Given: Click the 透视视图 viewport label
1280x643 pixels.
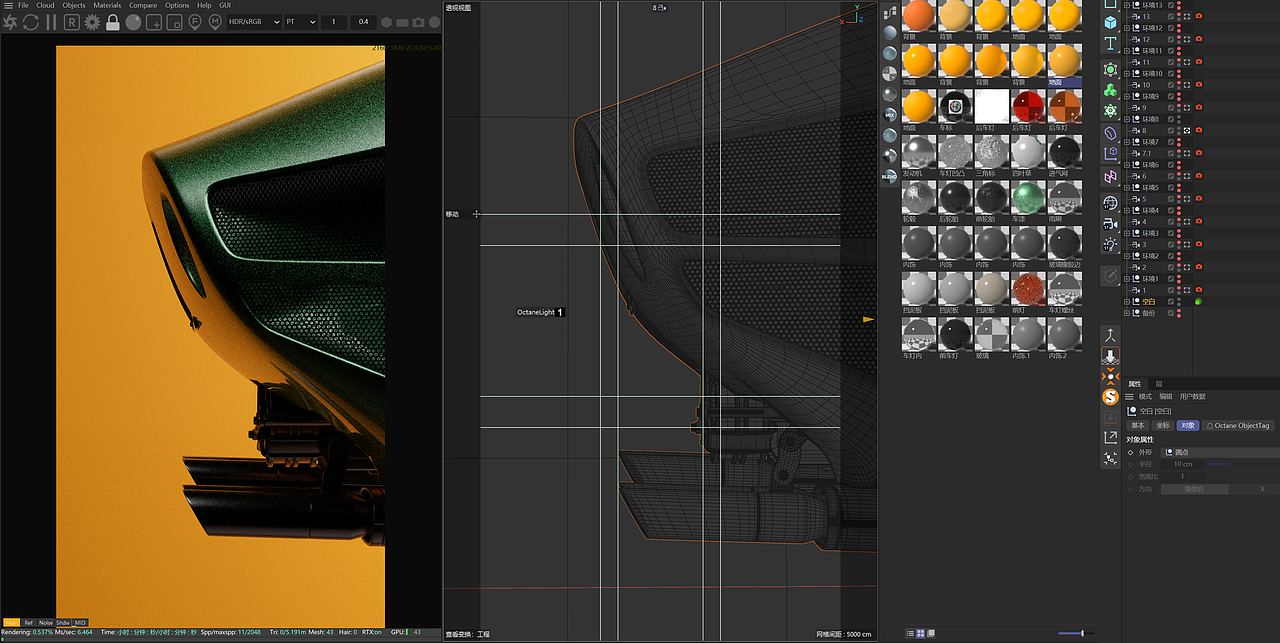Looking at the screenshot, I should (459, 8).
